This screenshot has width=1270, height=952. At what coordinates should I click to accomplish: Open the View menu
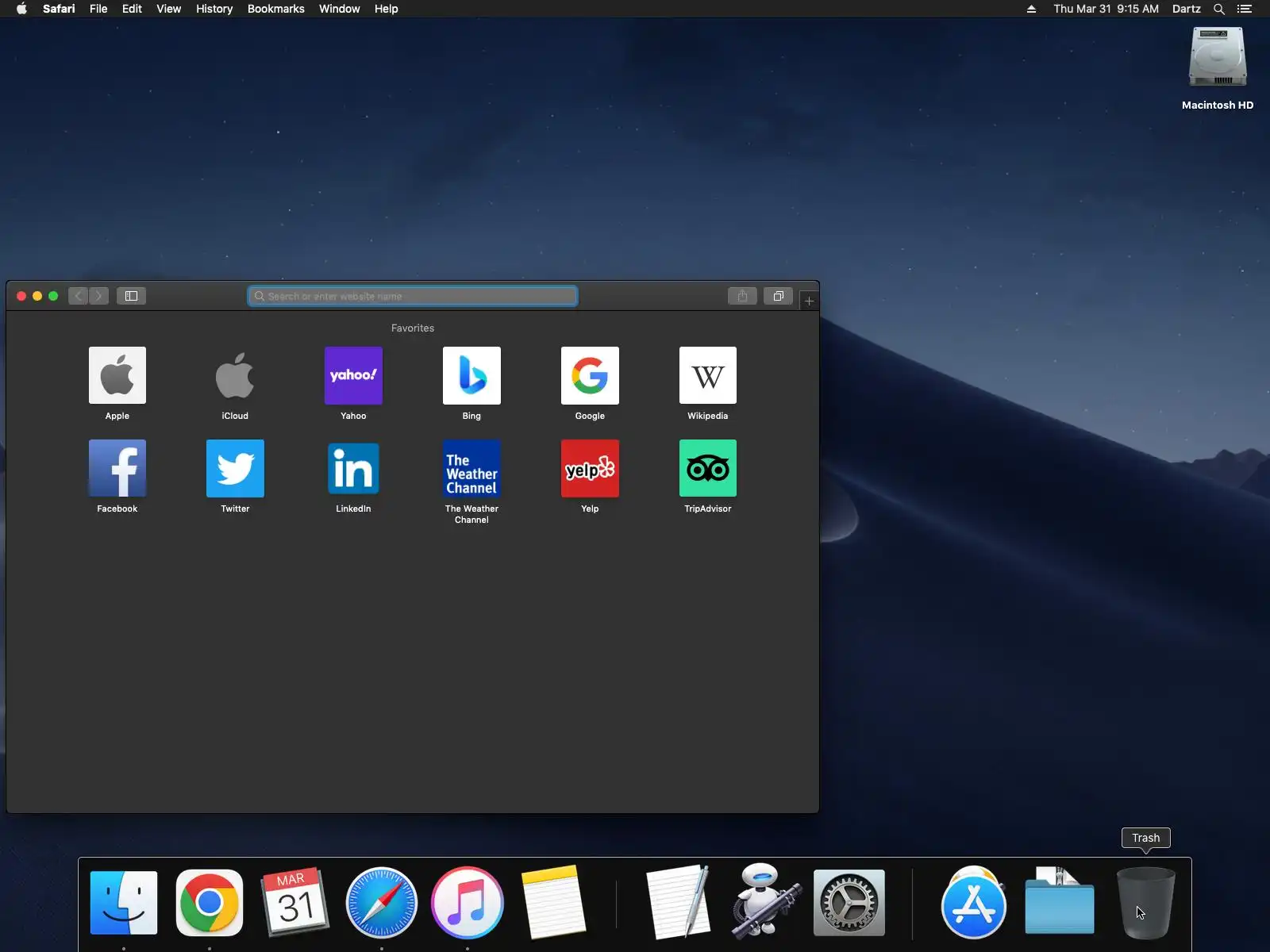pyautogui.click(x=168, y=9)
